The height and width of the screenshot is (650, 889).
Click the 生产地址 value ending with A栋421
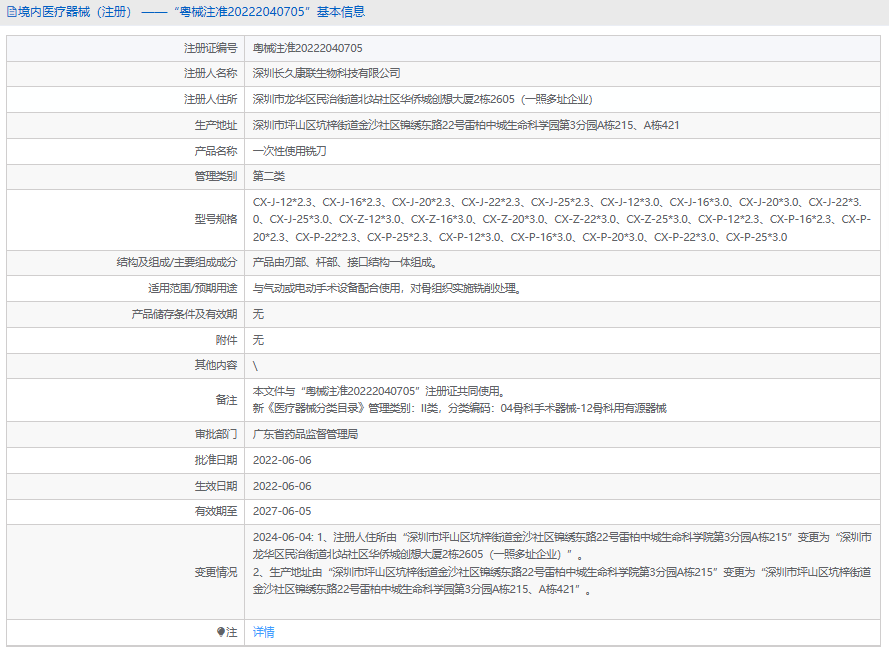466,125
